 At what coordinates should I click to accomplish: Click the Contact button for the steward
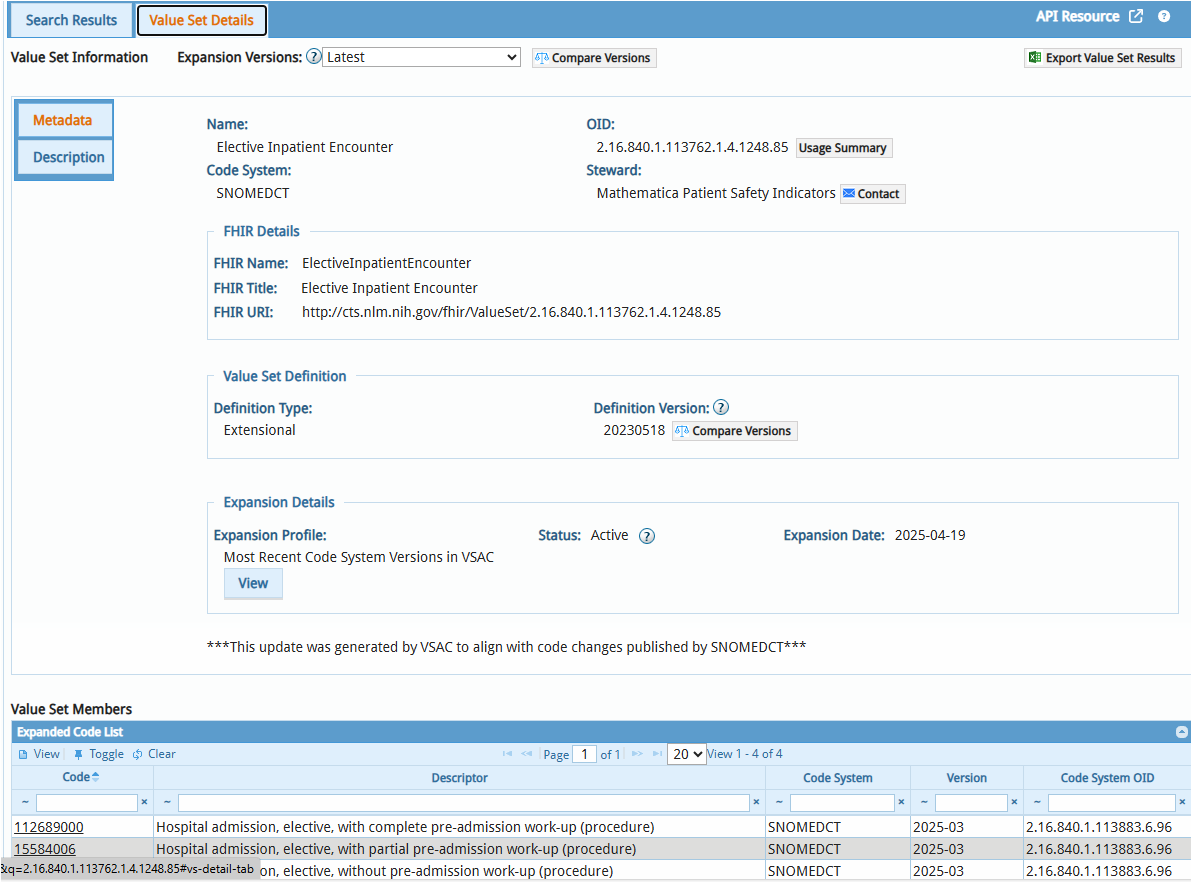point(872,194)
